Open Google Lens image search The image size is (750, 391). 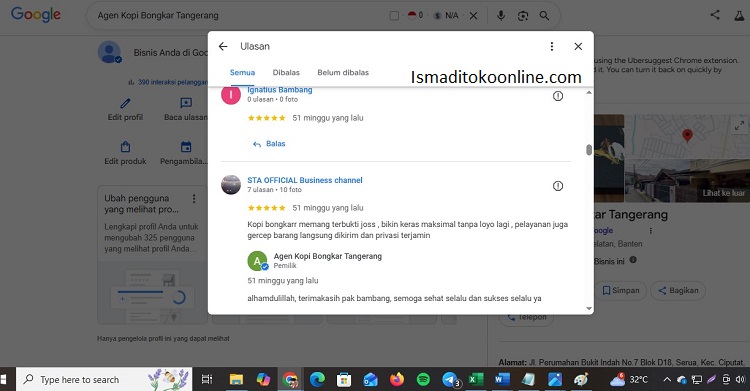coord(523,16)
